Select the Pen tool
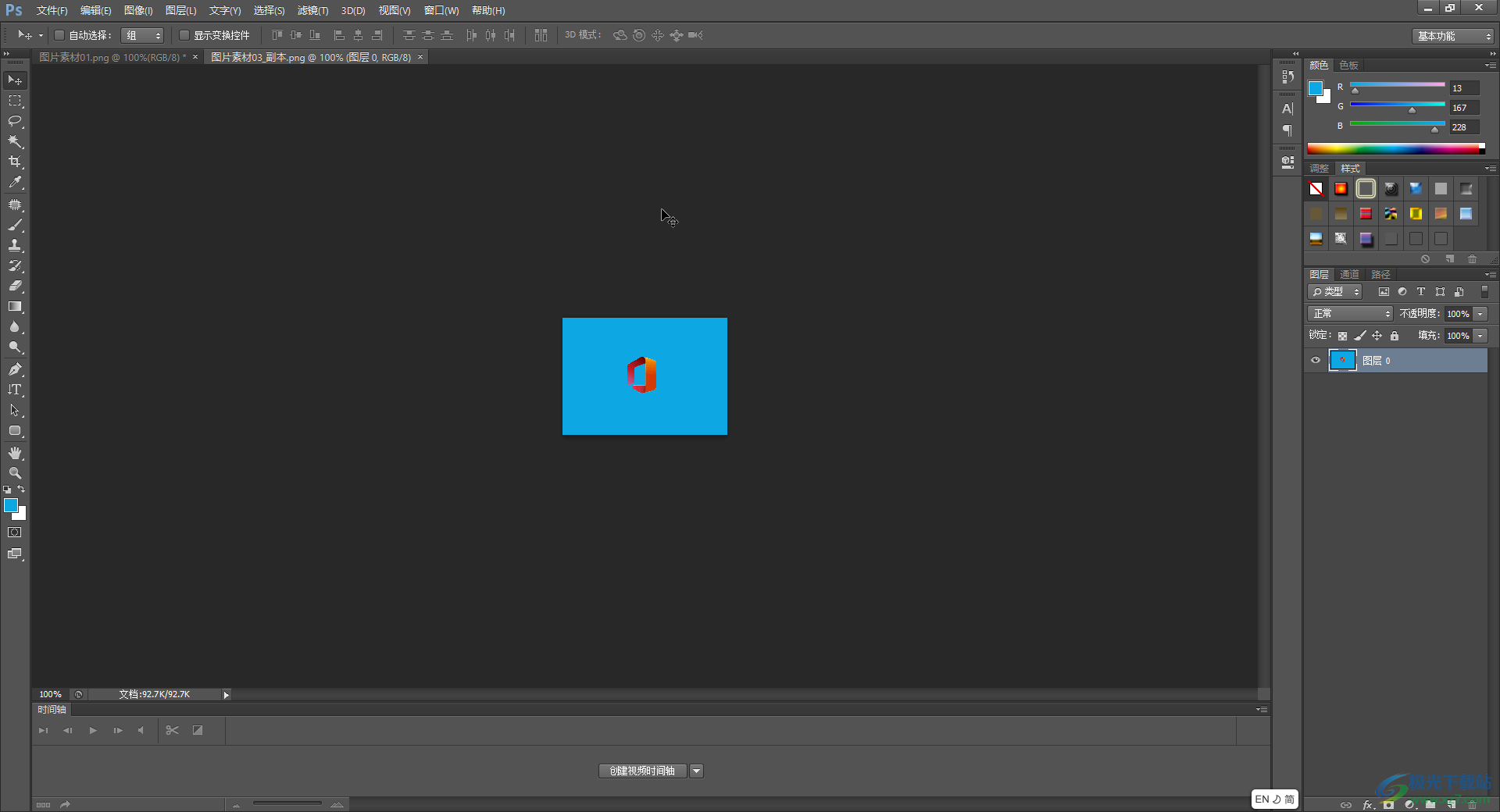This screenshot has height=812, width=1500. (15, 369)
